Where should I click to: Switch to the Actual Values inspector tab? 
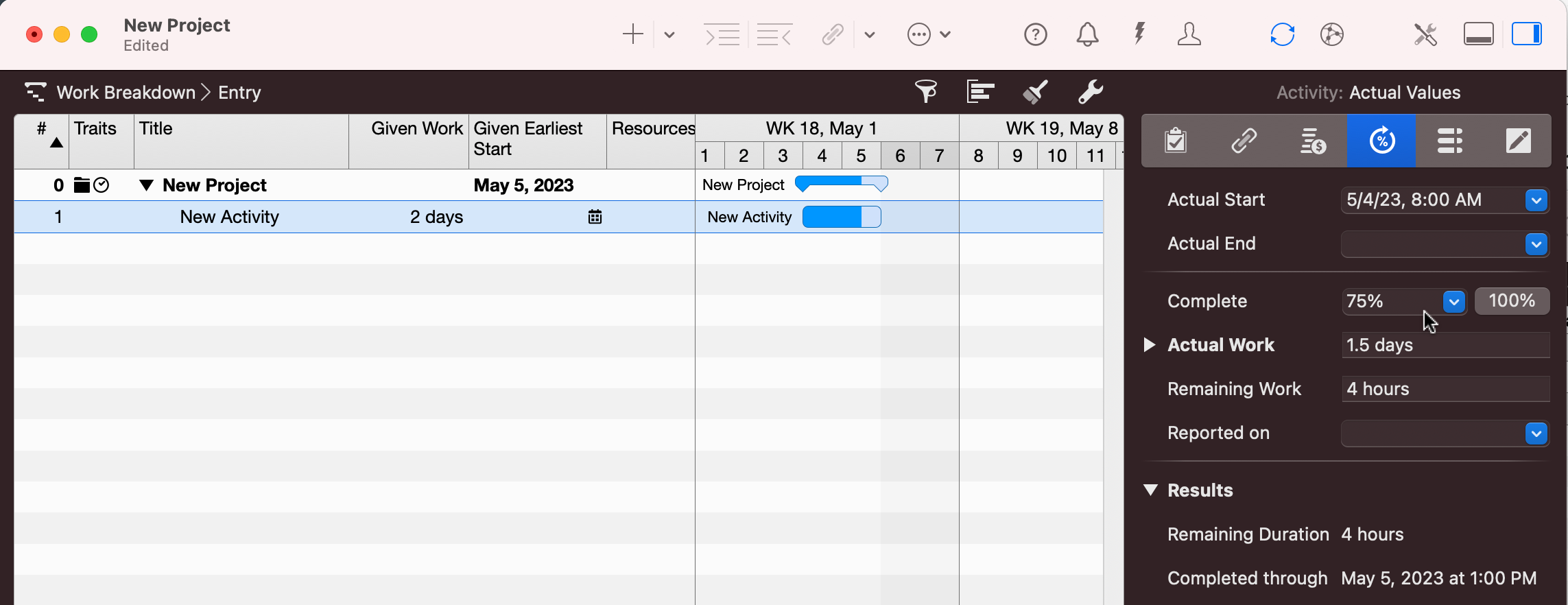coord(1381,141)
